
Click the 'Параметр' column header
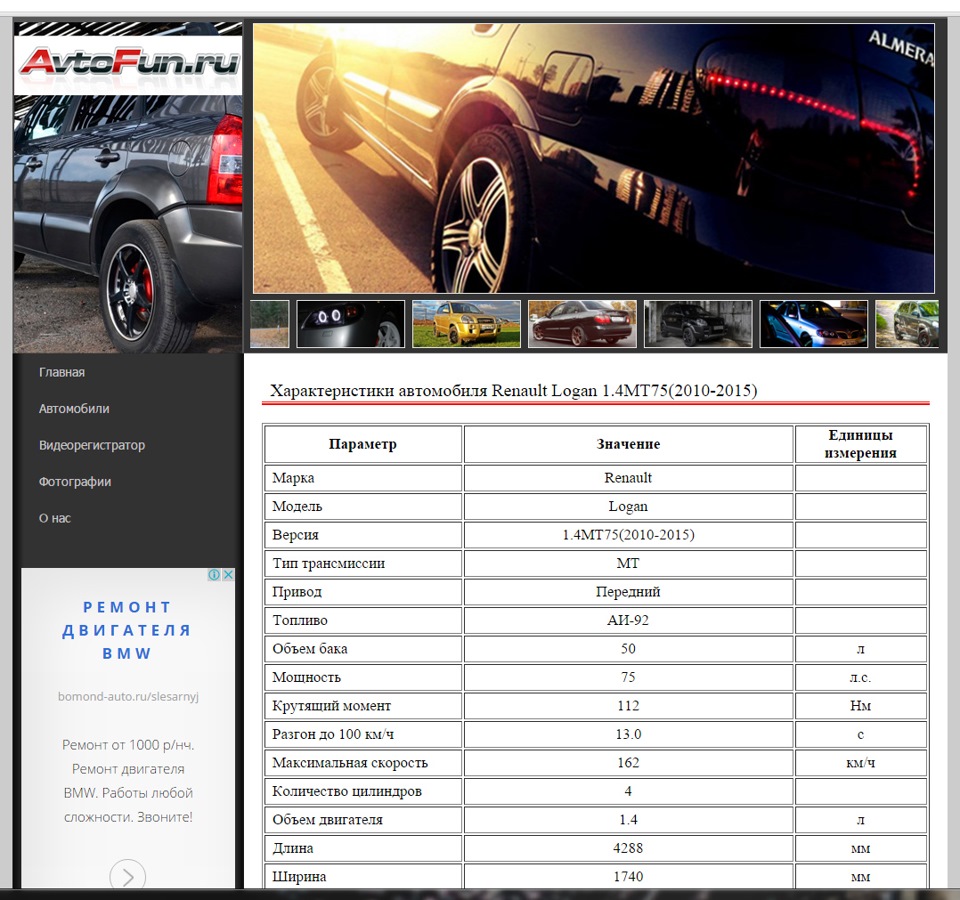click(362, 444)
